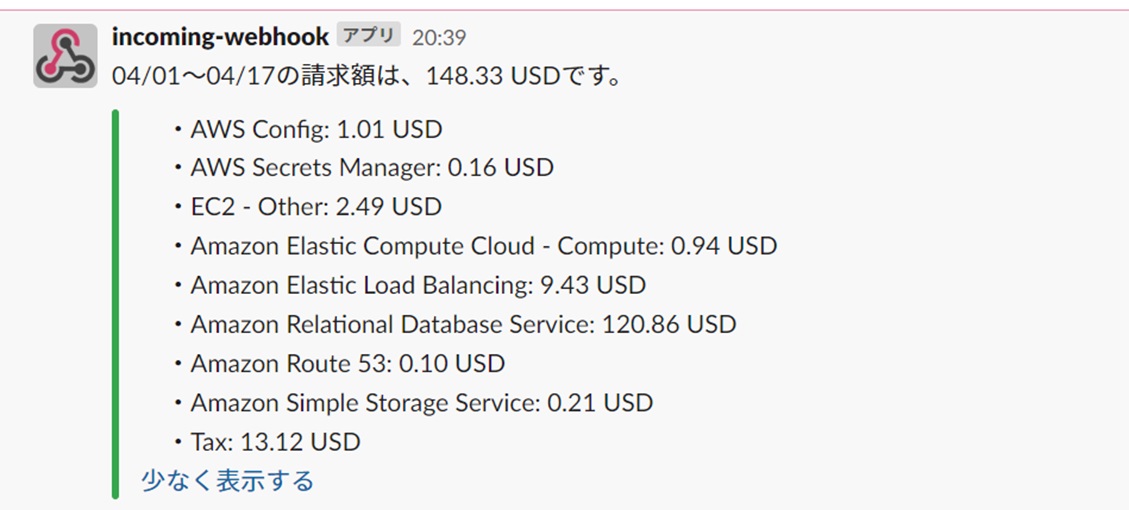This screenshot has width=1129, height=510.
Task: Click the 120.86 USD amount text
Action: coord(669,324)
